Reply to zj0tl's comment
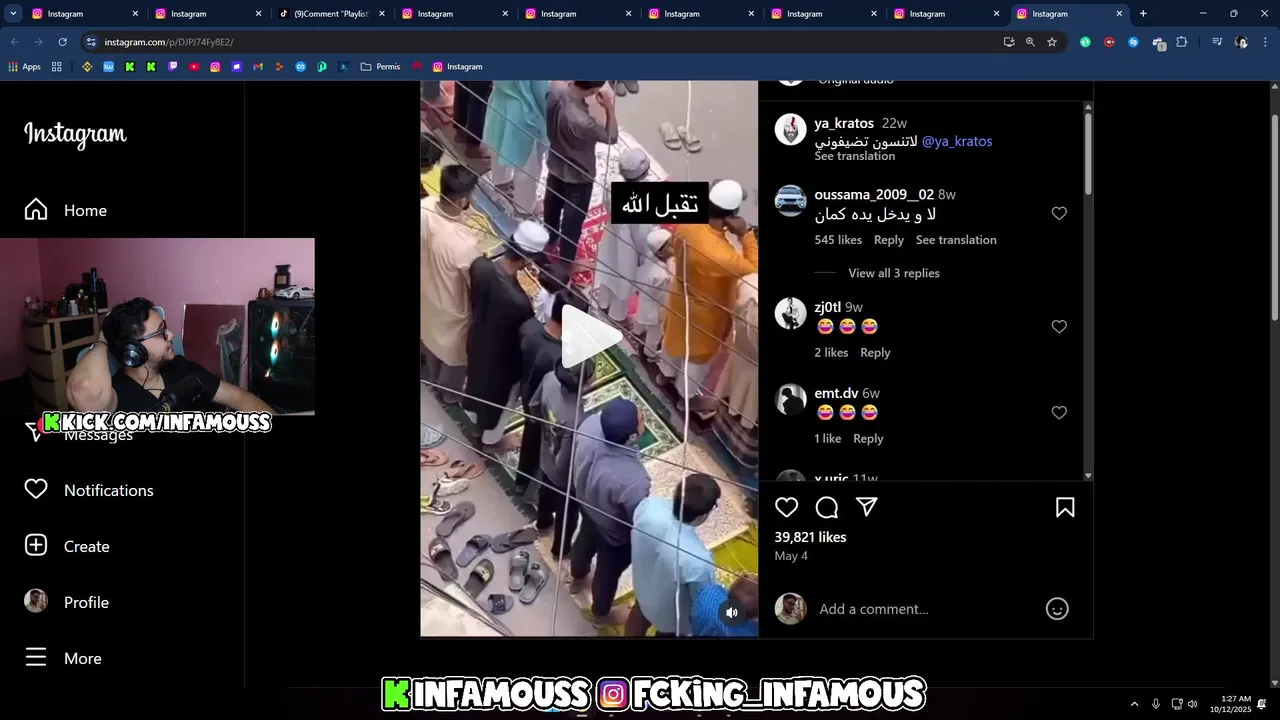This screenshot has height=720, width=1280. pos(875,352)
